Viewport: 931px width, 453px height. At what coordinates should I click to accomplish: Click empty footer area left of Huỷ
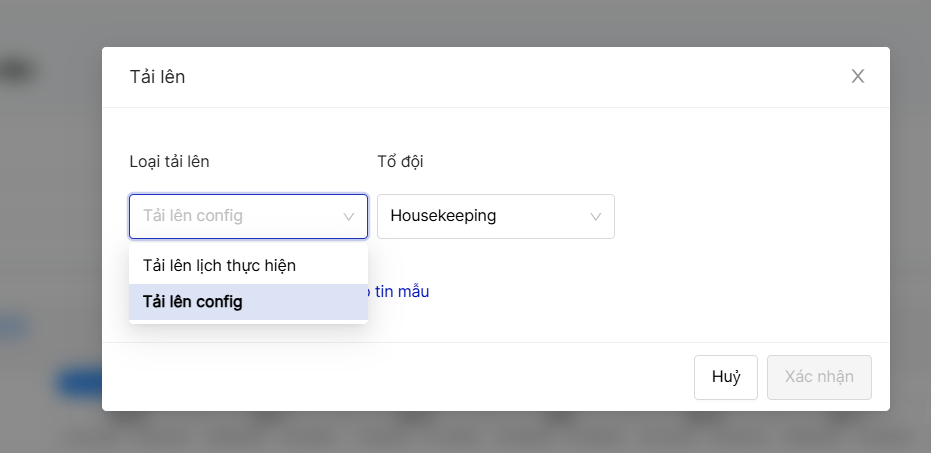point(400,377)
